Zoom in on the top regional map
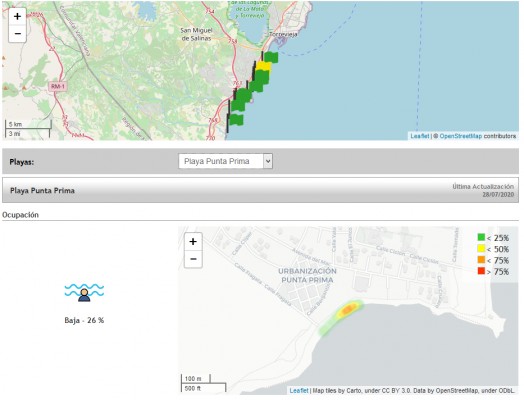This screenshot has width=524, height=400. (17, 16)
